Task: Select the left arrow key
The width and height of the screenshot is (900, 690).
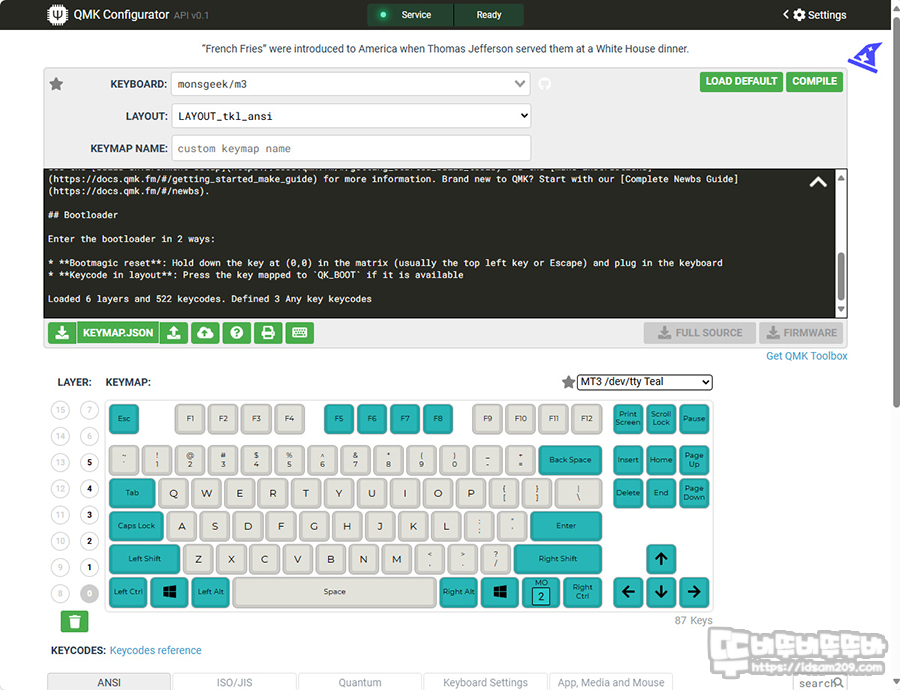Action: click(x=628, y=592)
